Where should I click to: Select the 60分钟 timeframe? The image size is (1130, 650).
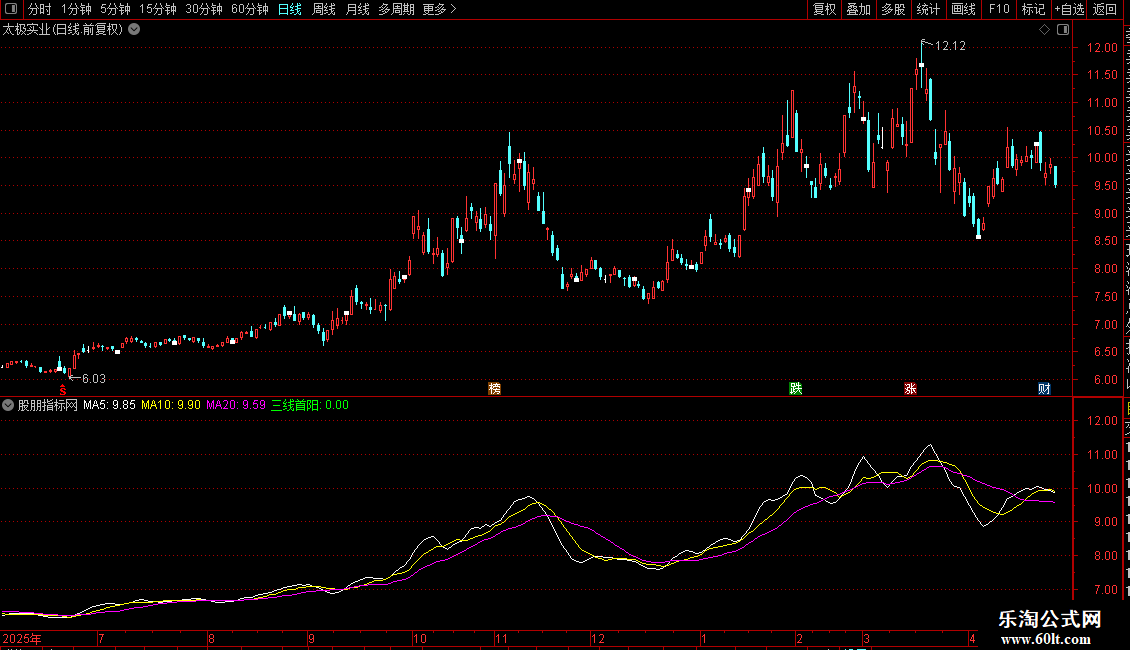click(249, 9)
